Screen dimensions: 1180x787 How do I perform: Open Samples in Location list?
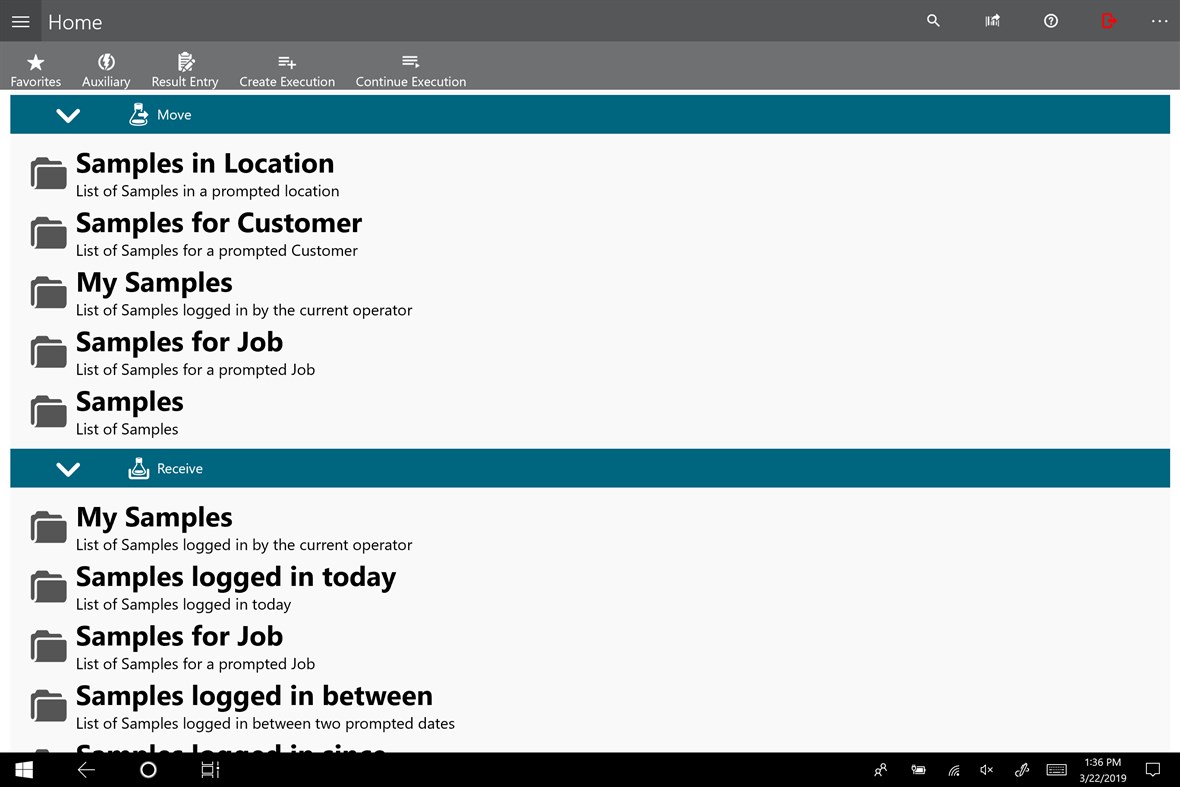(204, 163)
